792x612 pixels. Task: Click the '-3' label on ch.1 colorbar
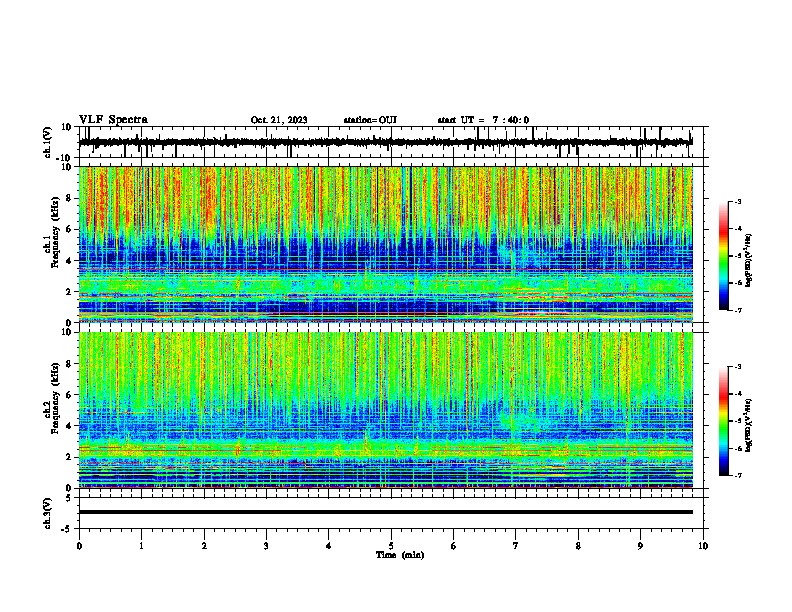pyautogui.click(x=737, y=201)
